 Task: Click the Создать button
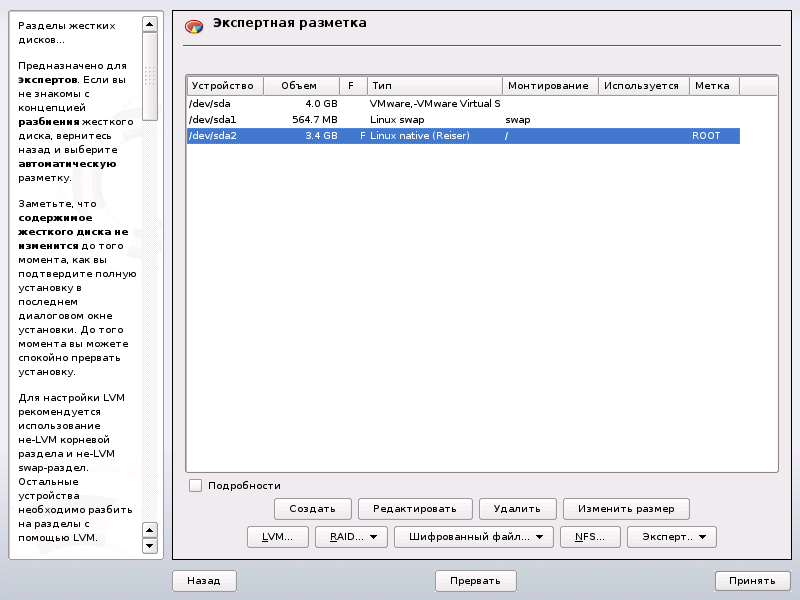pyautogui.click(x=312, y=509)
